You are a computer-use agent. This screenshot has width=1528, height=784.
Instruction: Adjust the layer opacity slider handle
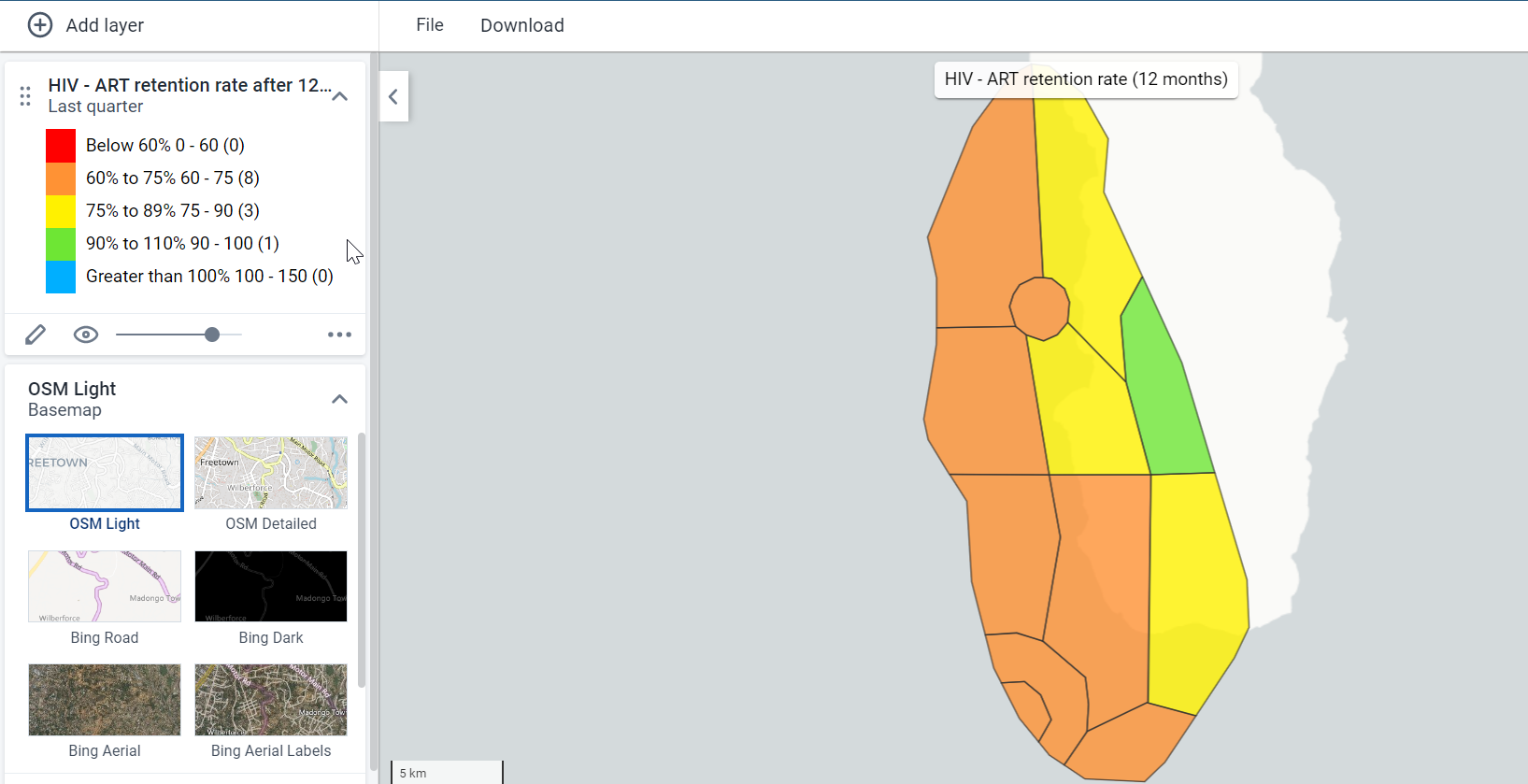(x=212, y=335)
